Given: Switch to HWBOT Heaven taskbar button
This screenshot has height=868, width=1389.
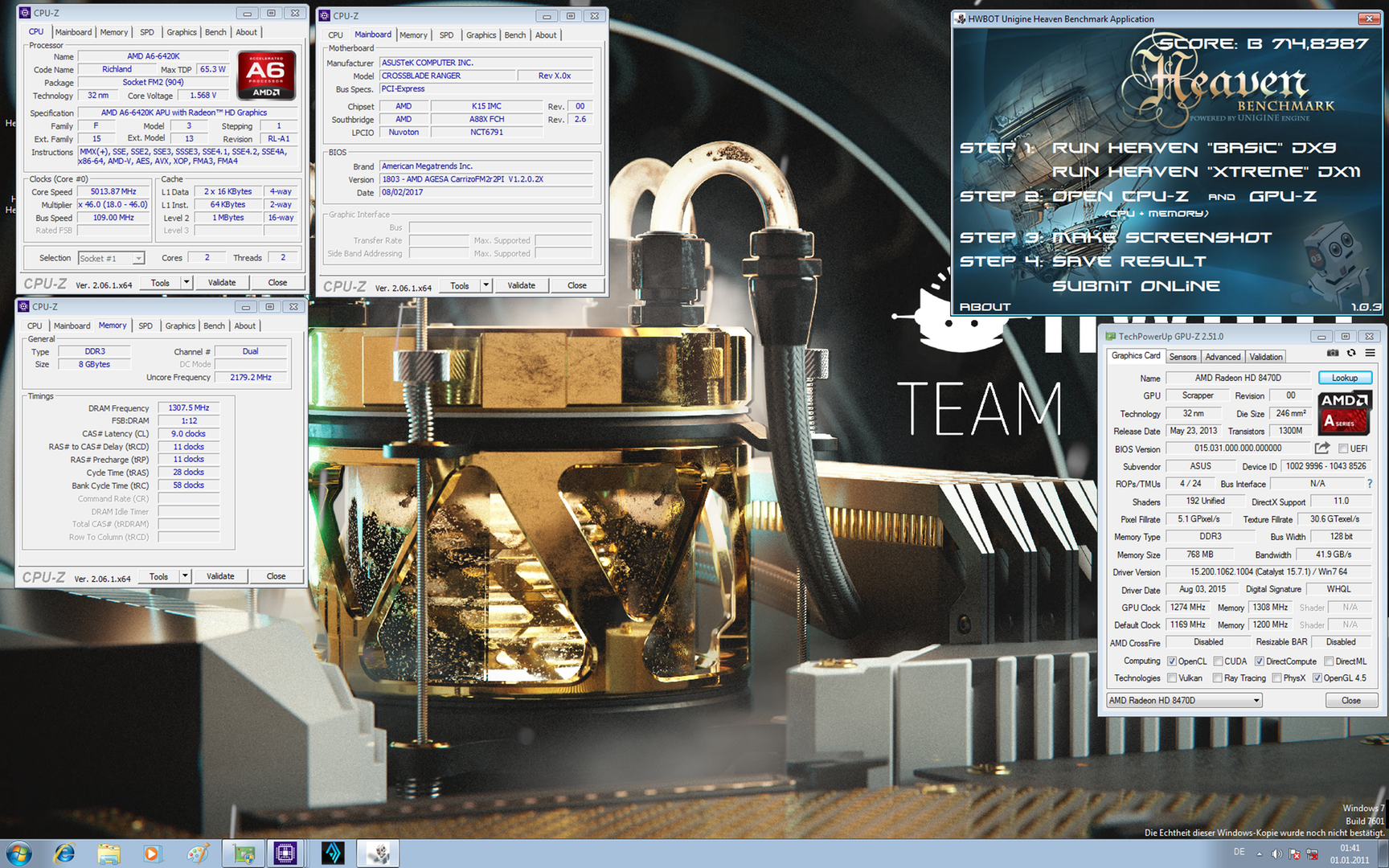Looking at the screenshot, I should pos(378,853).
